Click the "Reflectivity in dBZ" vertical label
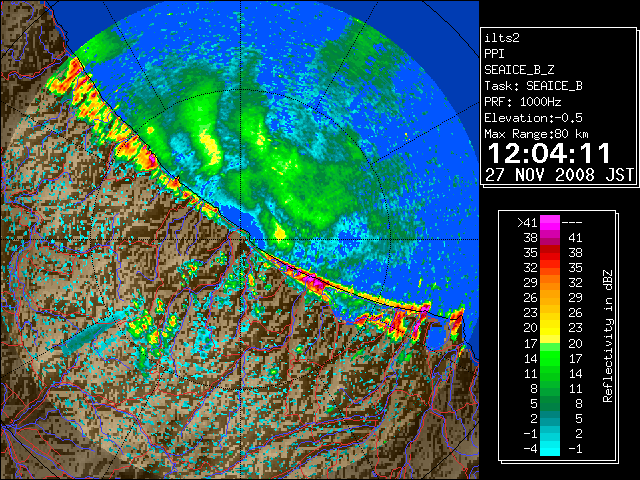Image resolution: width=640 pixels, height=480 pixels. (607, 336)
